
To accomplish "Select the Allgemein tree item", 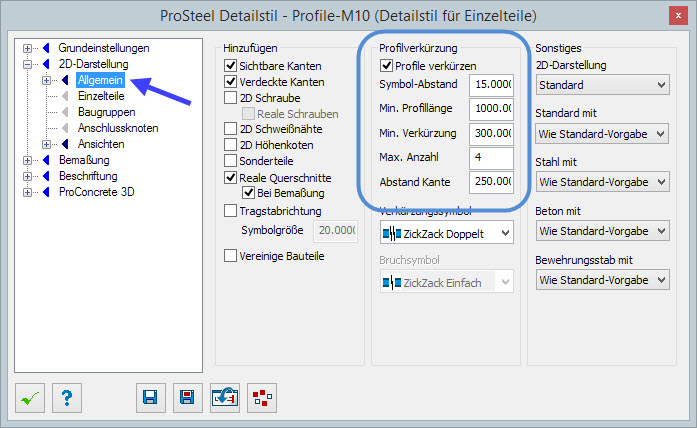I will [x=100, y=80].
